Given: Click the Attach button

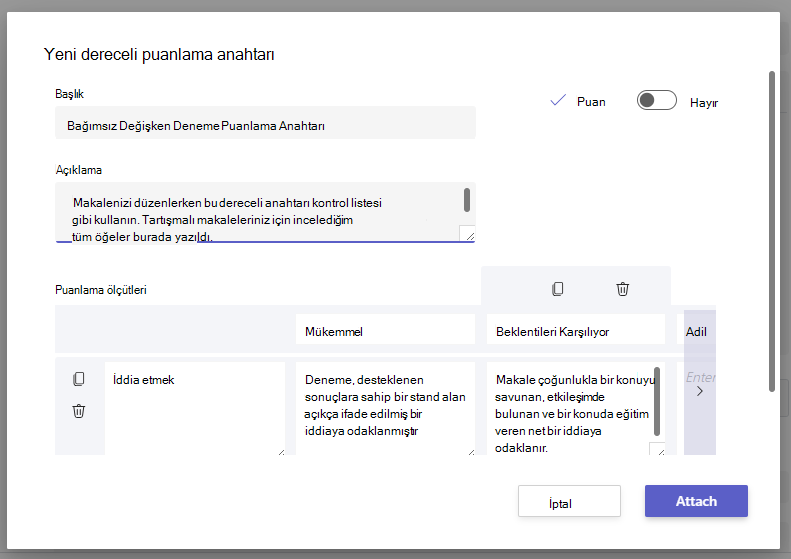Looking at the screenshot, I should pyautogui.click(x=696, y=501).
